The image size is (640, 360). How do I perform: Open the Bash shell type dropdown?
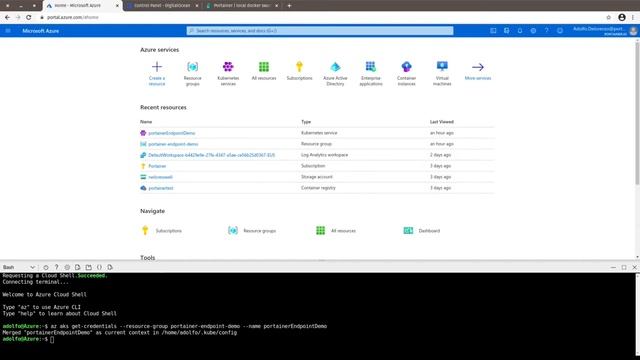(19, 267)
